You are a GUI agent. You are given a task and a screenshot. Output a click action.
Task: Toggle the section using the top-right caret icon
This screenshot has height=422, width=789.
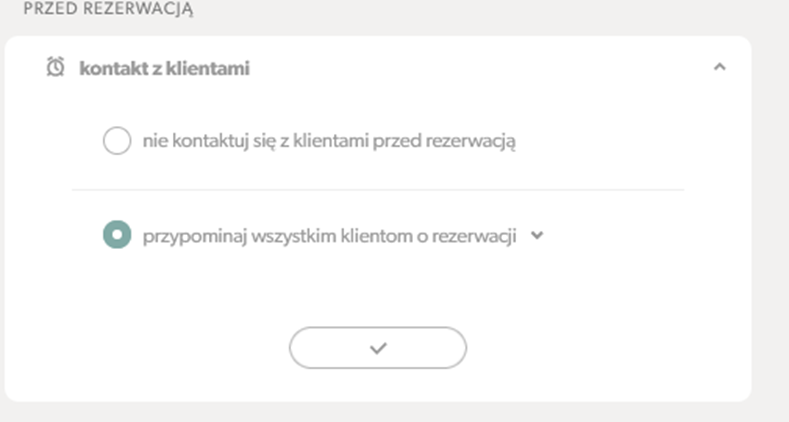720,67
